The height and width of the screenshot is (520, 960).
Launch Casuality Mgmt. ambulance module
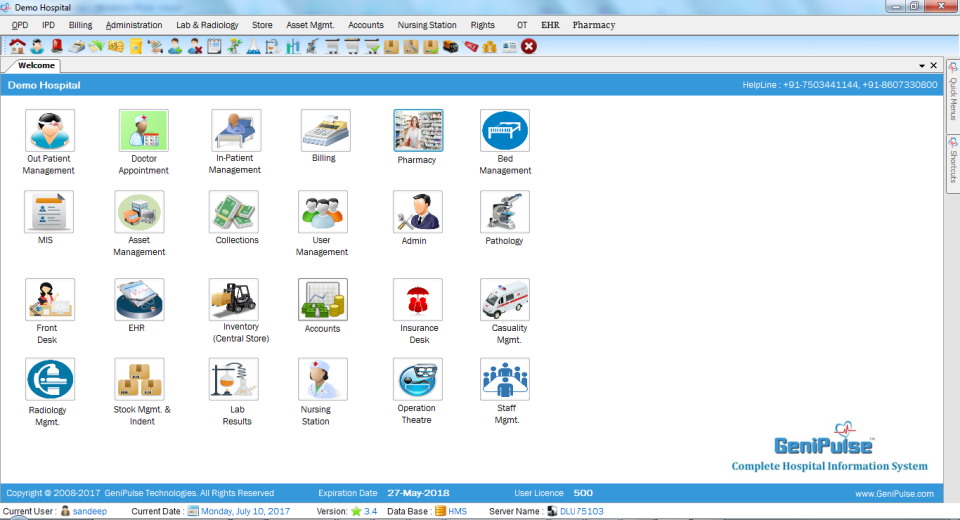click(x=504, y=300)
